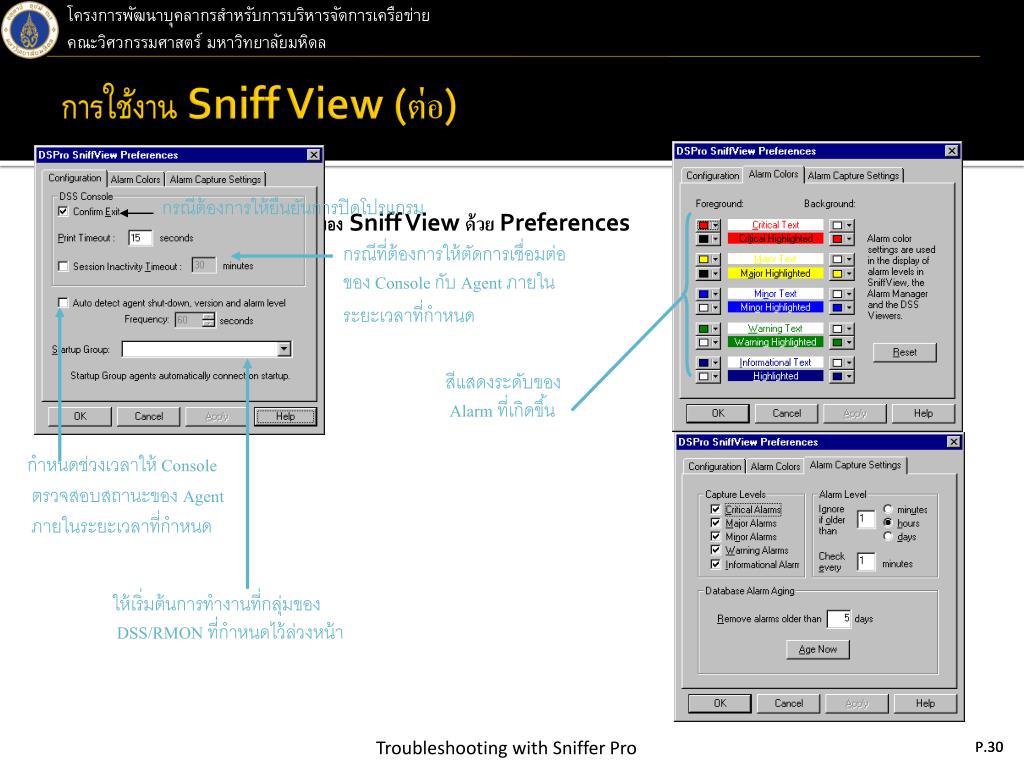This screenshot has width=1024, height=768.
Task: Click Help in the Configuration tab dialog
Action: pos(285,416)
